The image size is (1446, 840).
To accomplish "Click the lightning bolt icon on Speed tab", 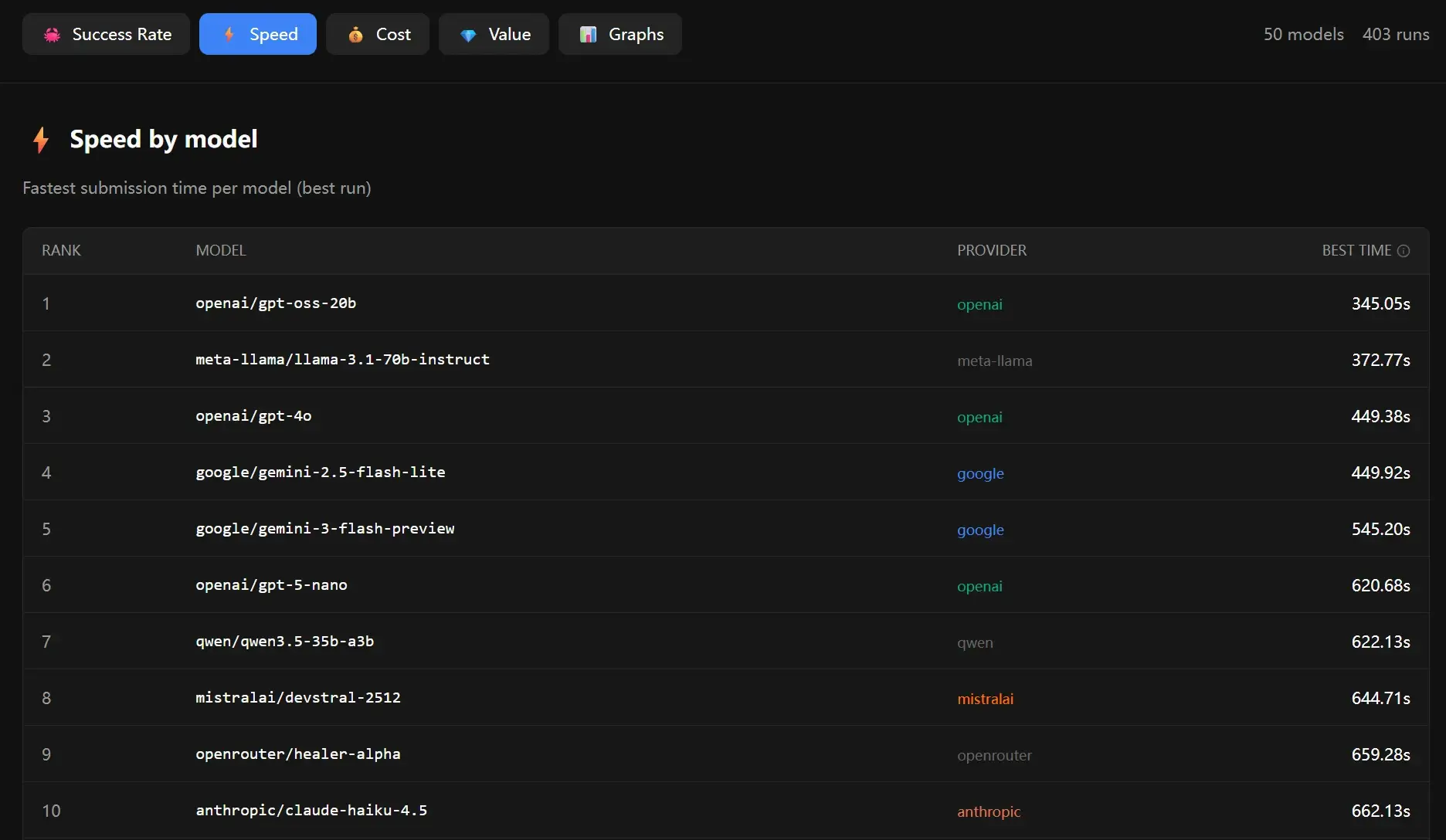I will 229,35.
